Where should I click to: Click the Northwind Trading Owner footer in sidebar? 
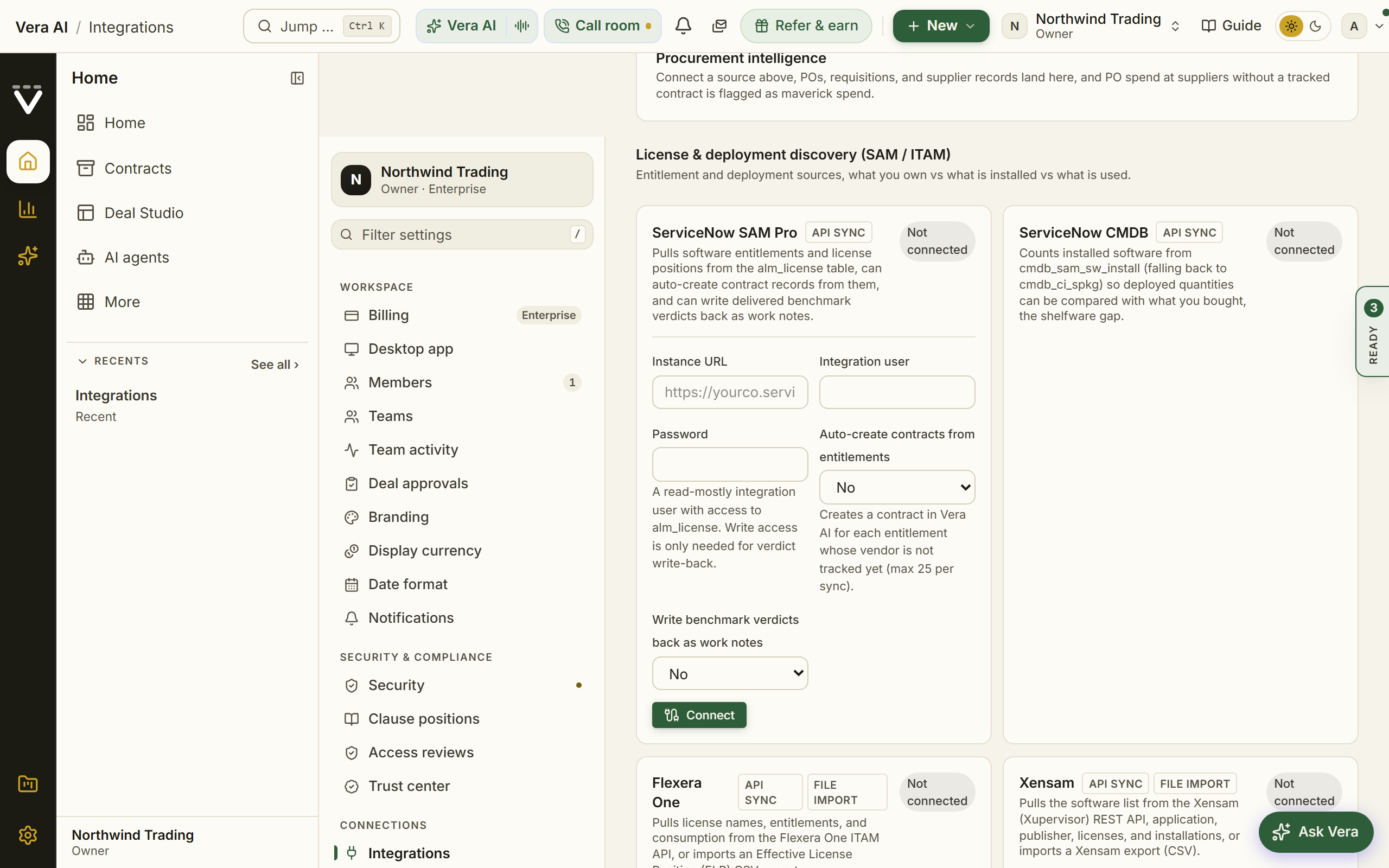pyautogui.click(x=187, y=842)
